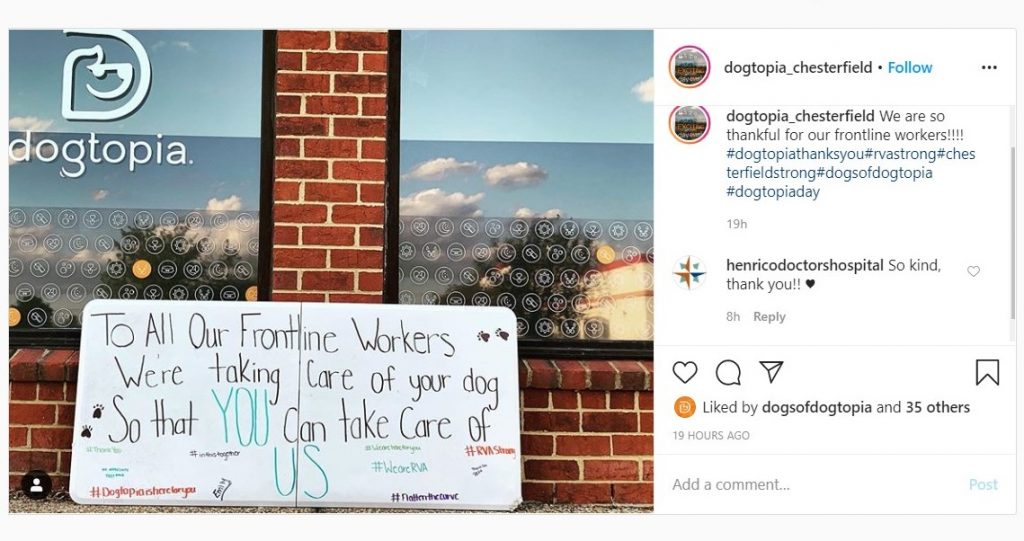
Task: Open comments via speech bubble icon
Action: pyautogui.click(x=728, y=372)
